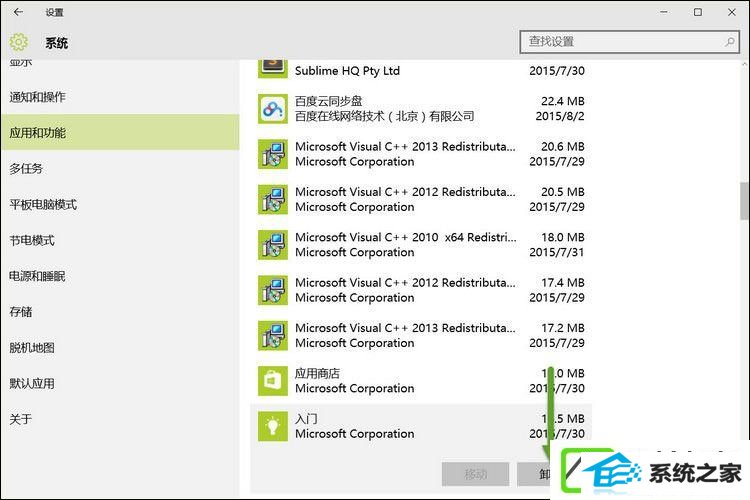Open 默认应用 settings page
Screen dimensions: 750x500
(120, 384)
